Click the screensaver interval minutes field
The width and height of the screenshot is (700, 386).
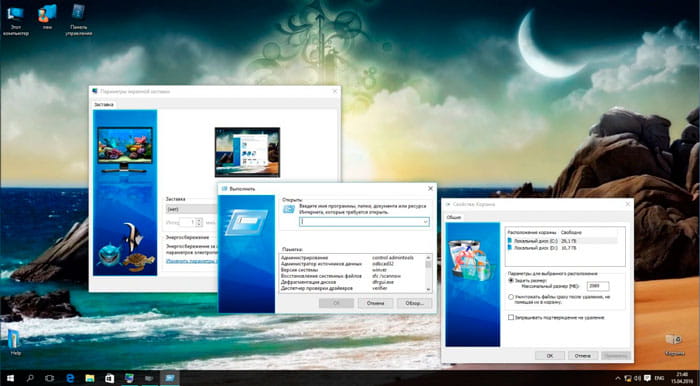click(188, 222)
